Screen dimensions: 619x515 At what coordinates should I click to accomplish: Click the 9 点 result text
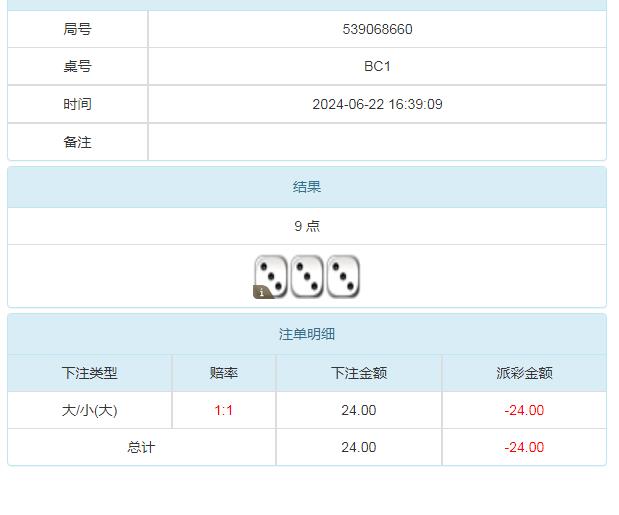[307, 226]
